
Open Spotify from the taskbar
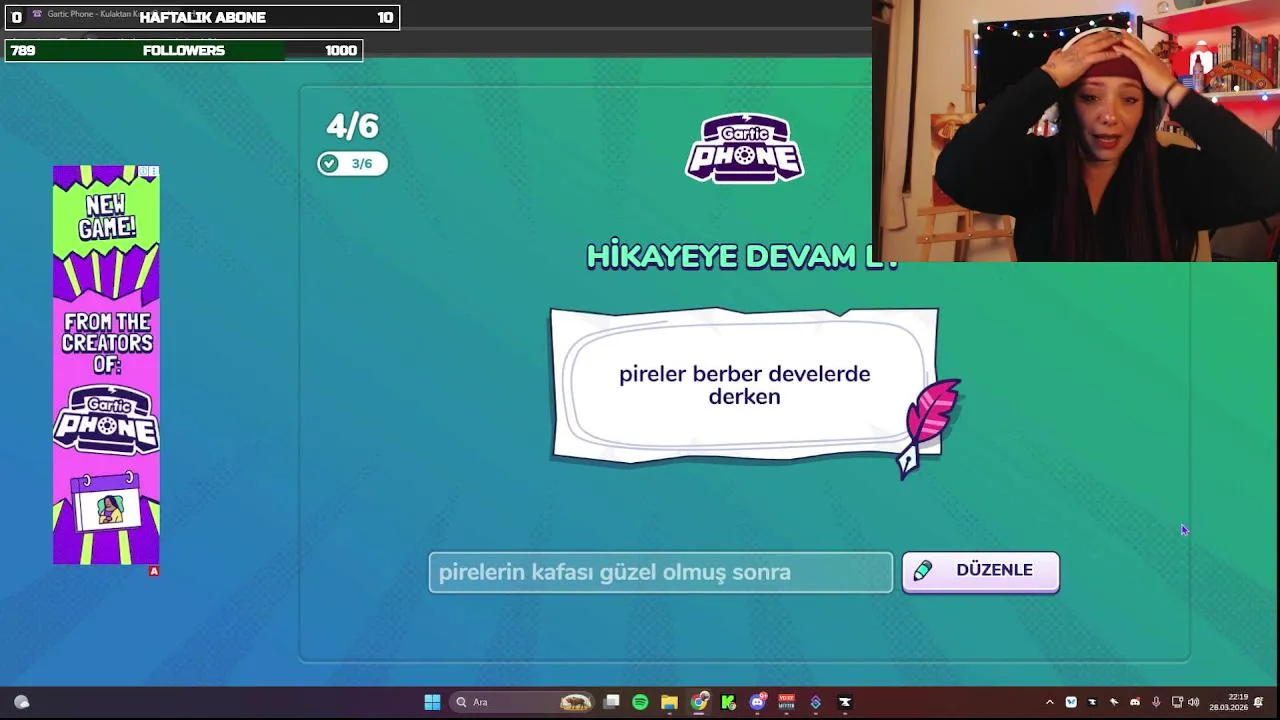point(640,702)
